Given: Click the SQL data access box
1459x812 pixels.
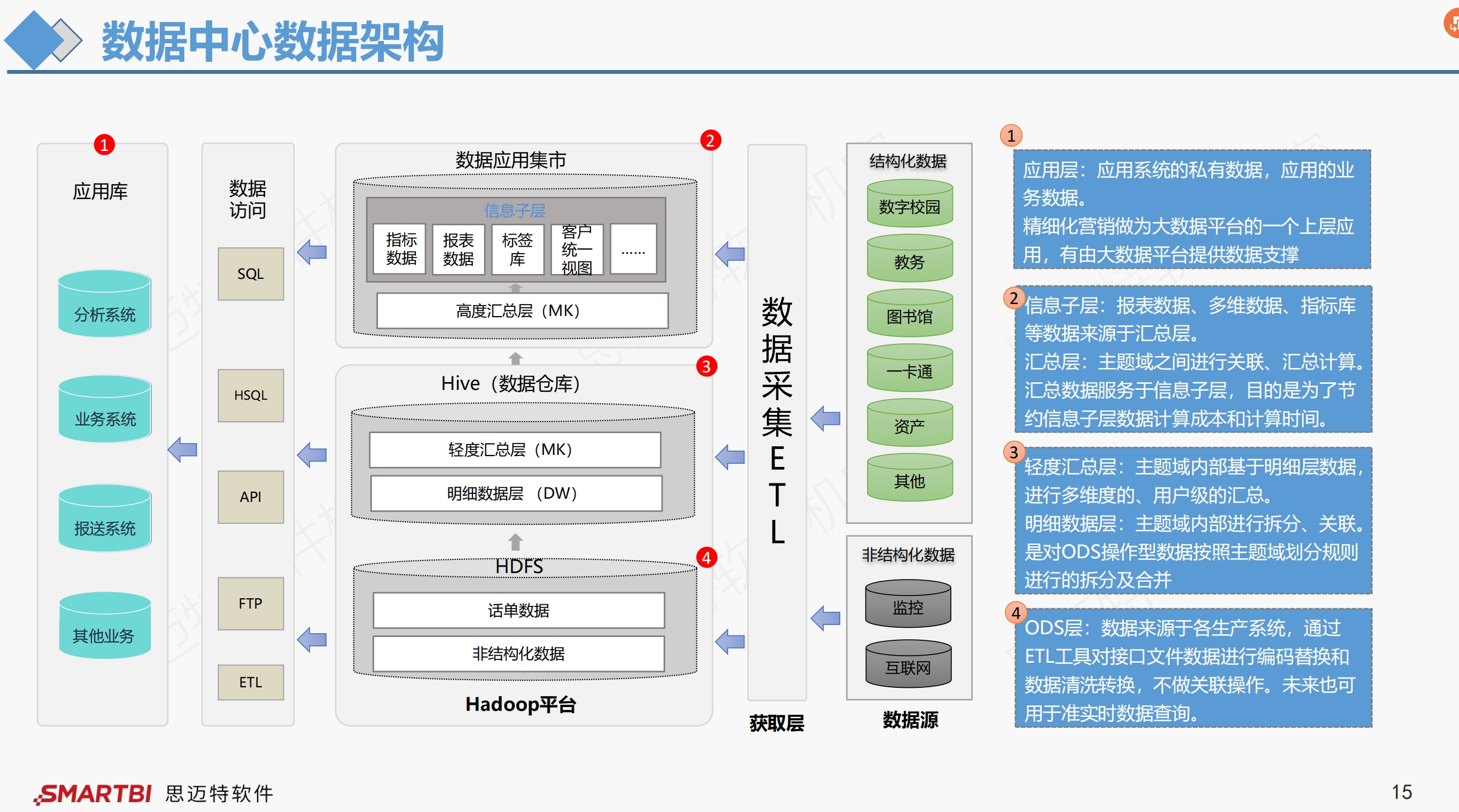Looking at the screenshot, I should pos(251,273).
